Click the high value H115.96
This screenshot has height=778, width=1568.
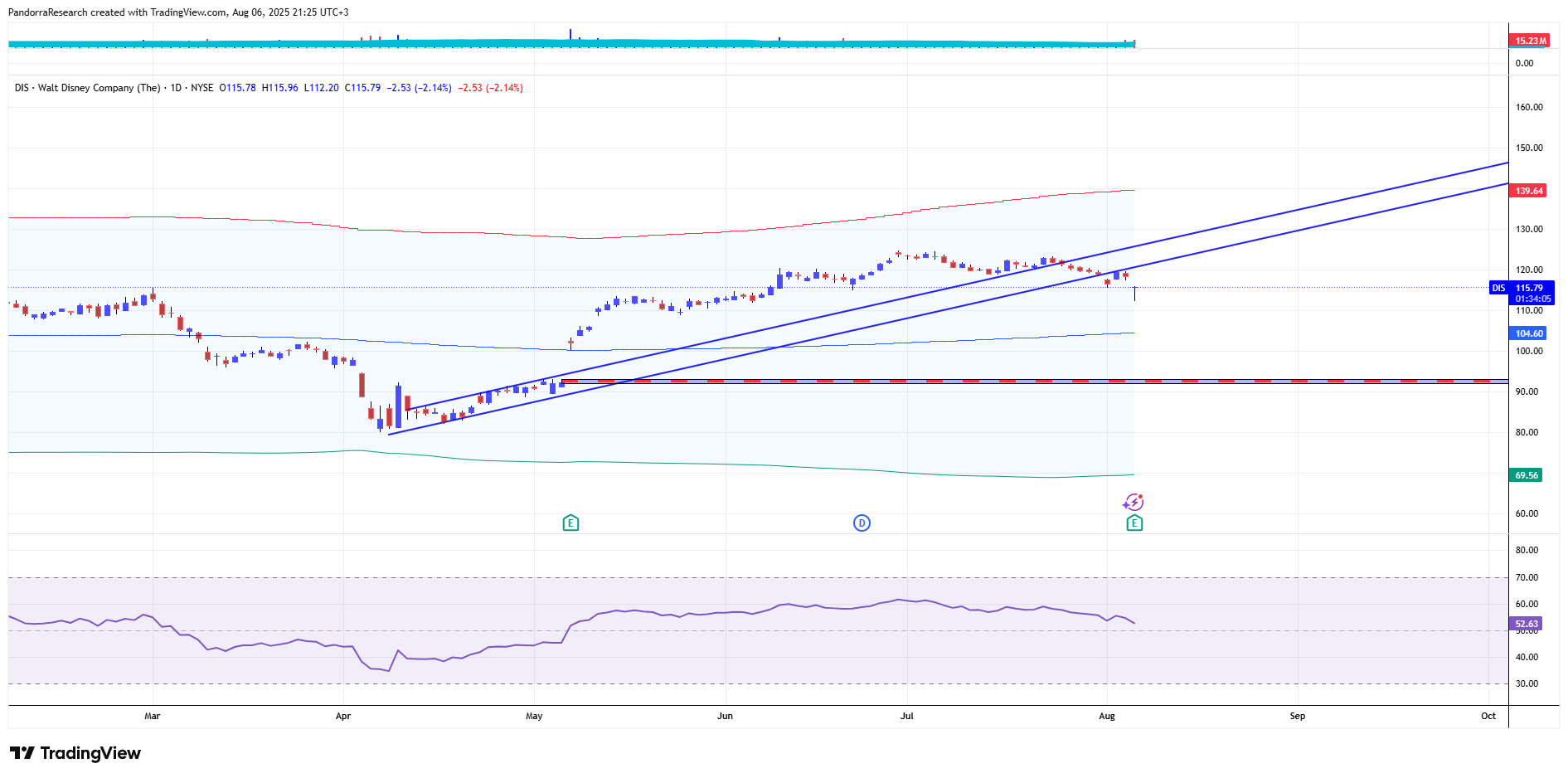pos(279,88)
